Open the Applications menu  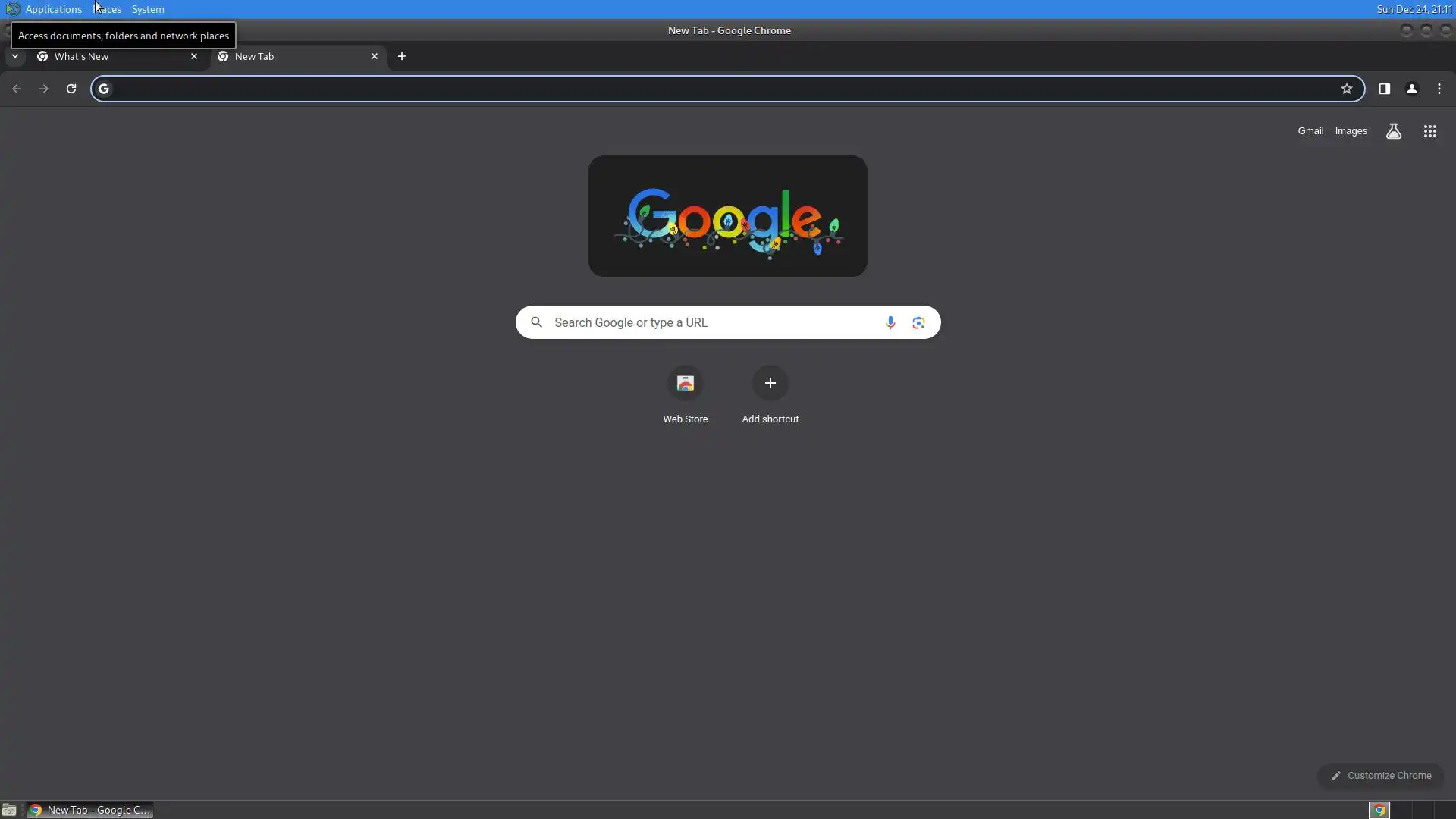tap(53, 9)
